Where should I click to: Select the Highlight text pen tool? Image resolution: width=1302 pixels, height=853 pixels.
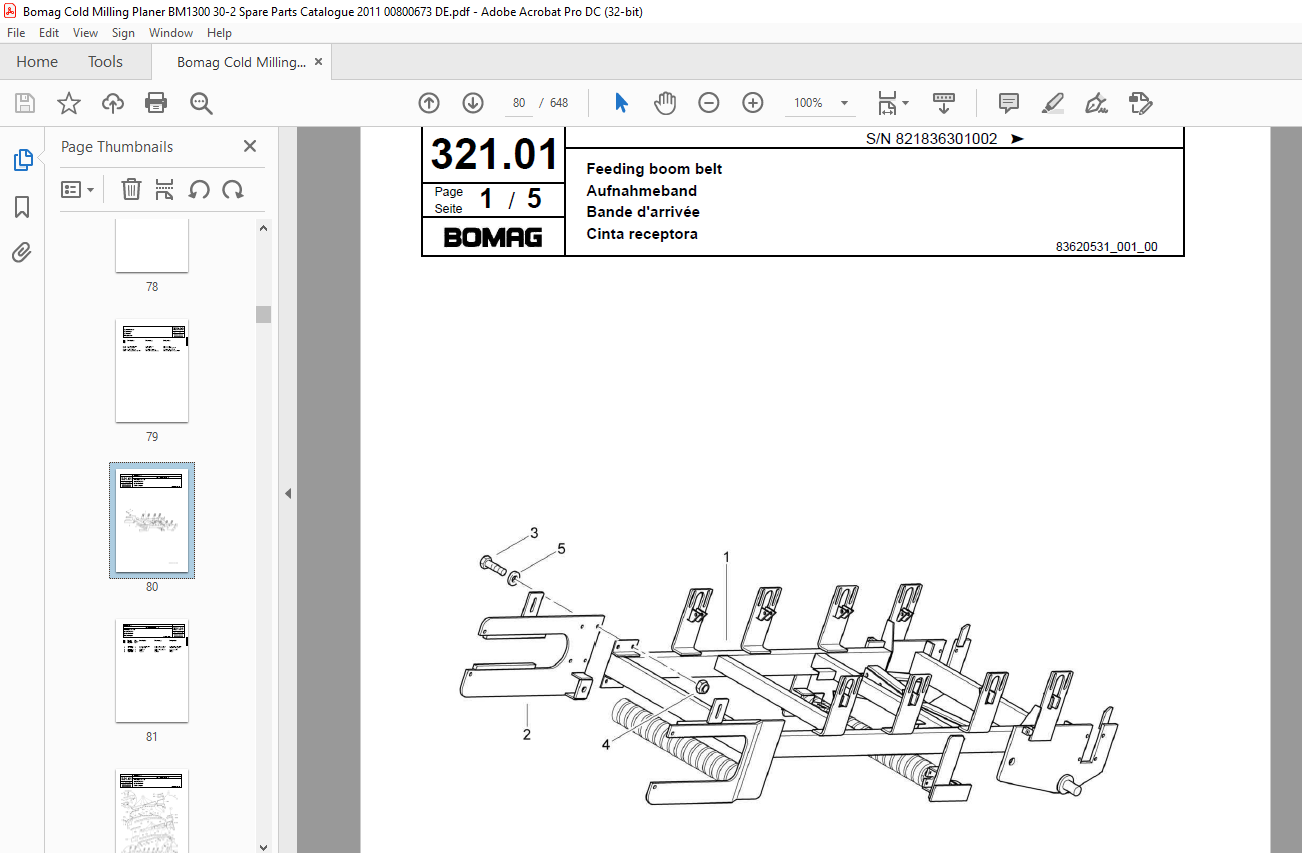pos(1053,103)
